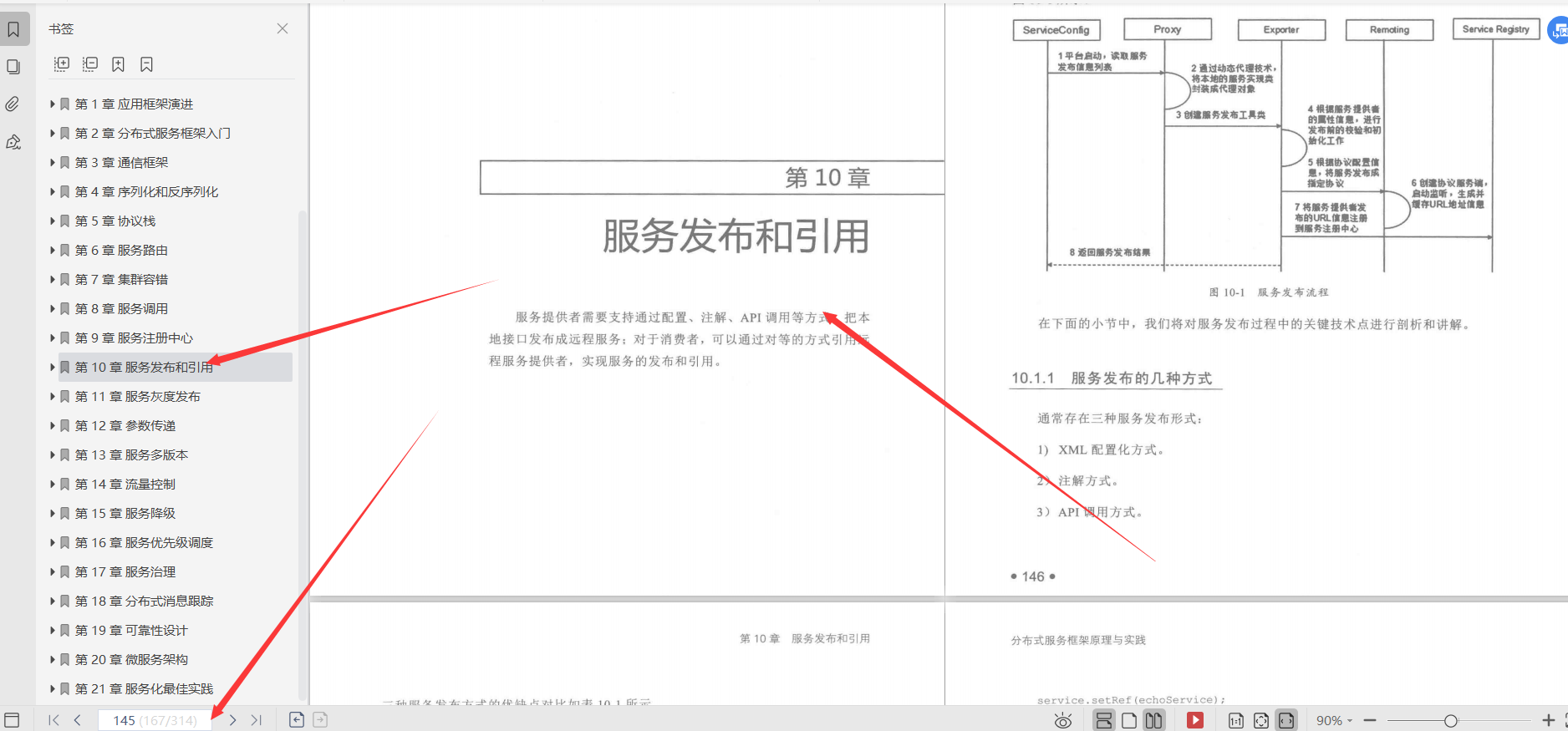Open the 90% zoom level dropdown

[1334, 720]
